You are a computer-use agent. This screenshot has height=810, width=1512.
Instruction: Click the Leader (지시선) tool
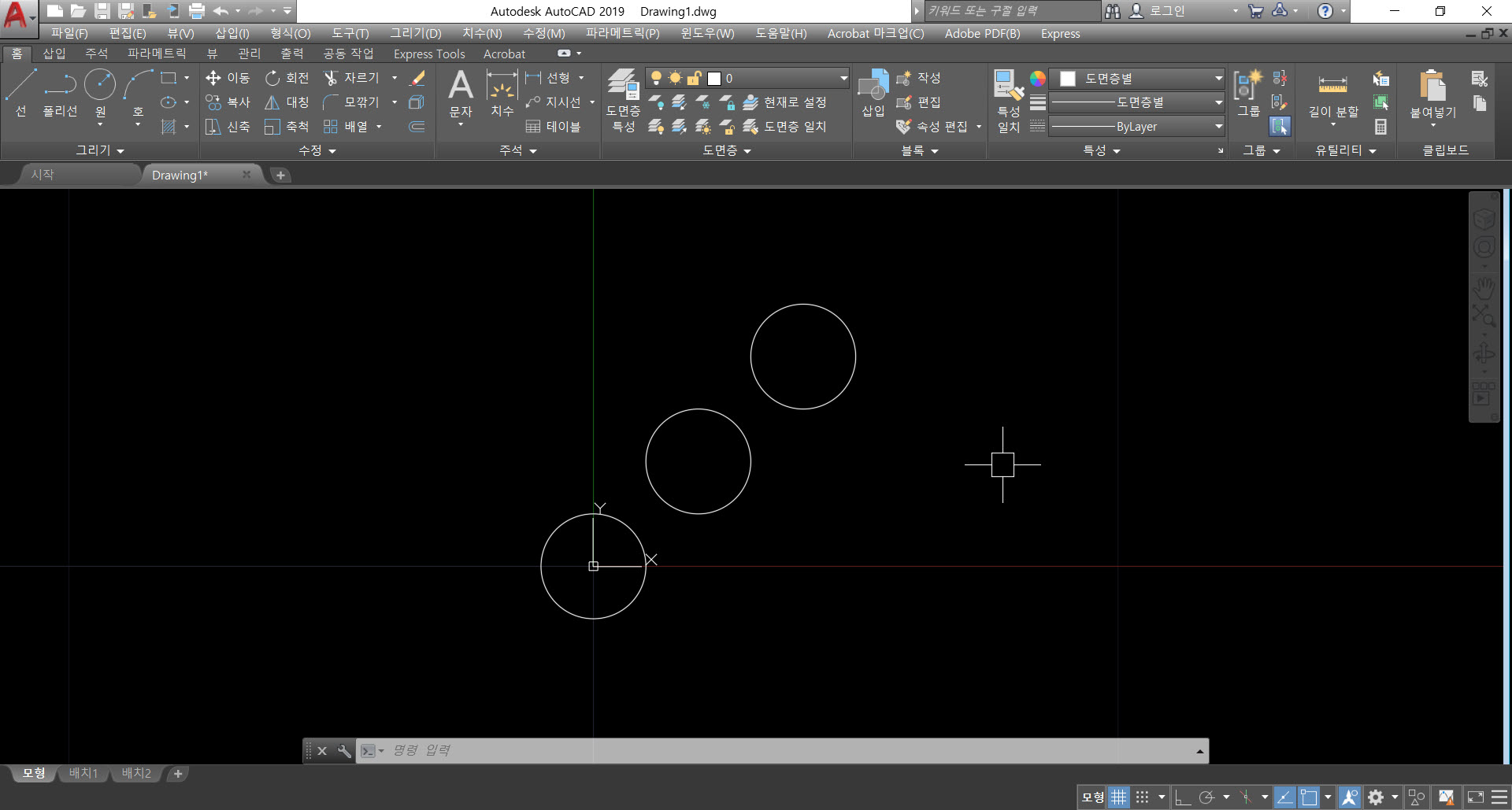pos(554,102)
